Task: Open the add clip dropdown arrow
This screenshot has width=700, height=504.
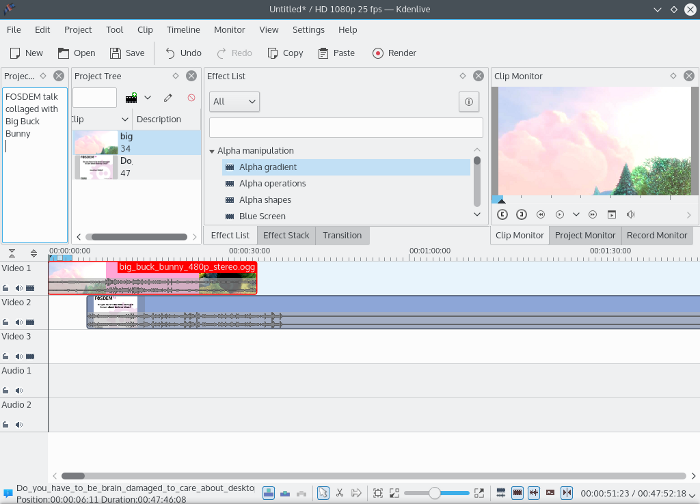Action: point(148,97)
